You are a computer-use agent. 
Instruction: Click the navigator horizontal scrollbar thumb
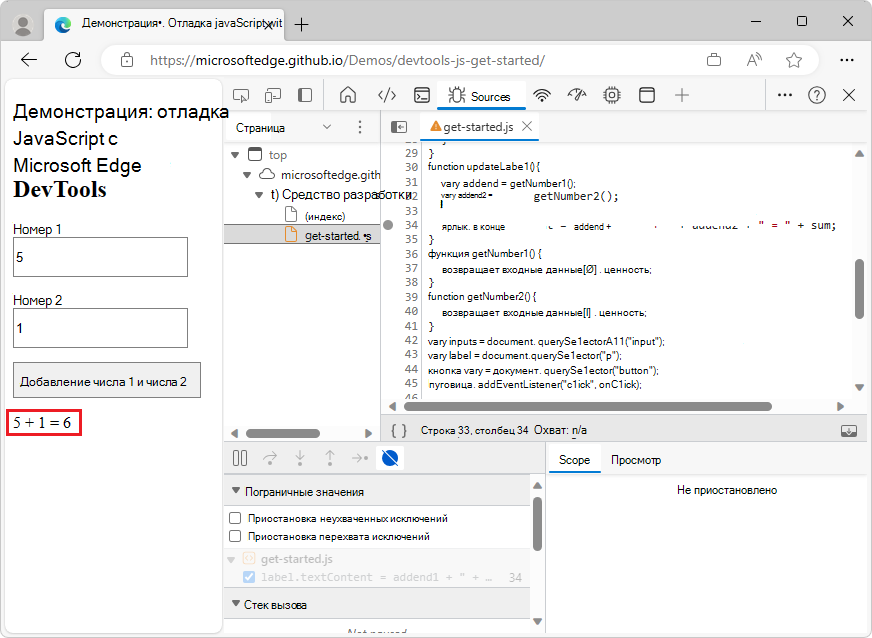coord(283,433)
